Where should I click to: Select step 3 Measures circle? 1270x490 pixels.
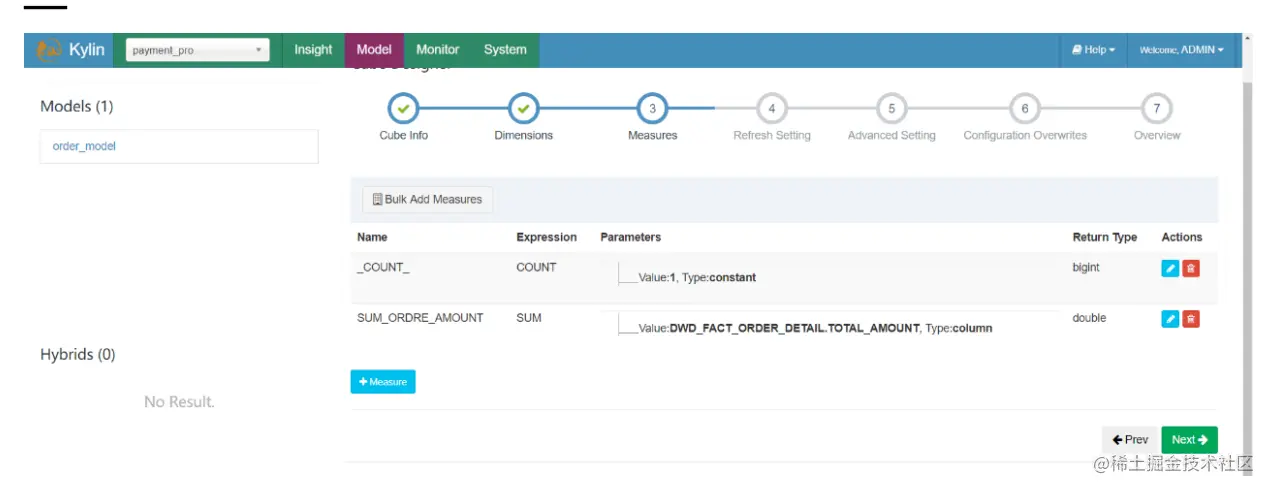coord(652,108)
